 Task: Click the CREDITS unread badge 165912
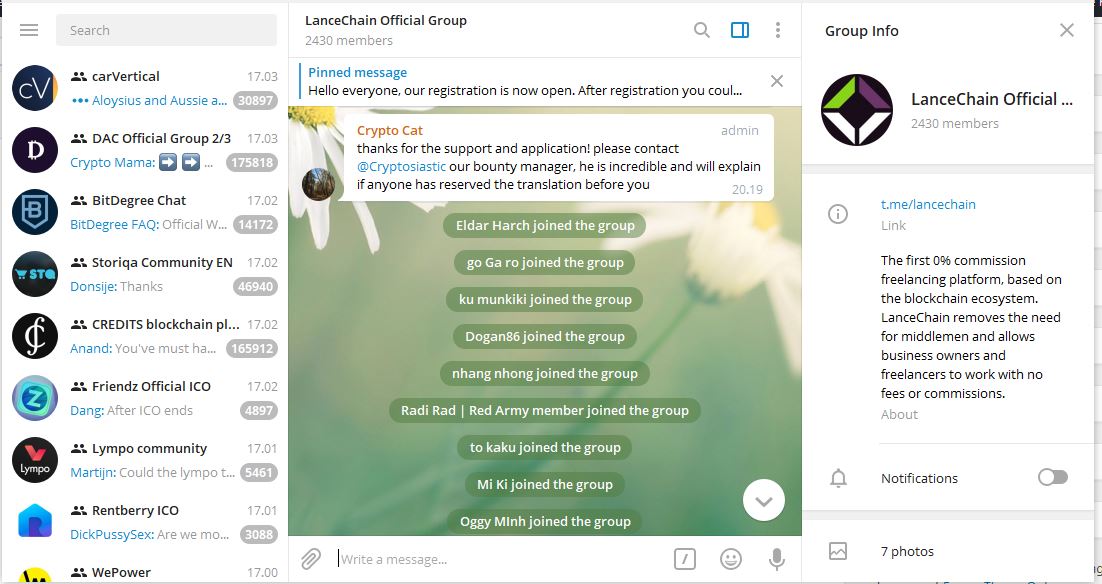(x=252, y=348)
